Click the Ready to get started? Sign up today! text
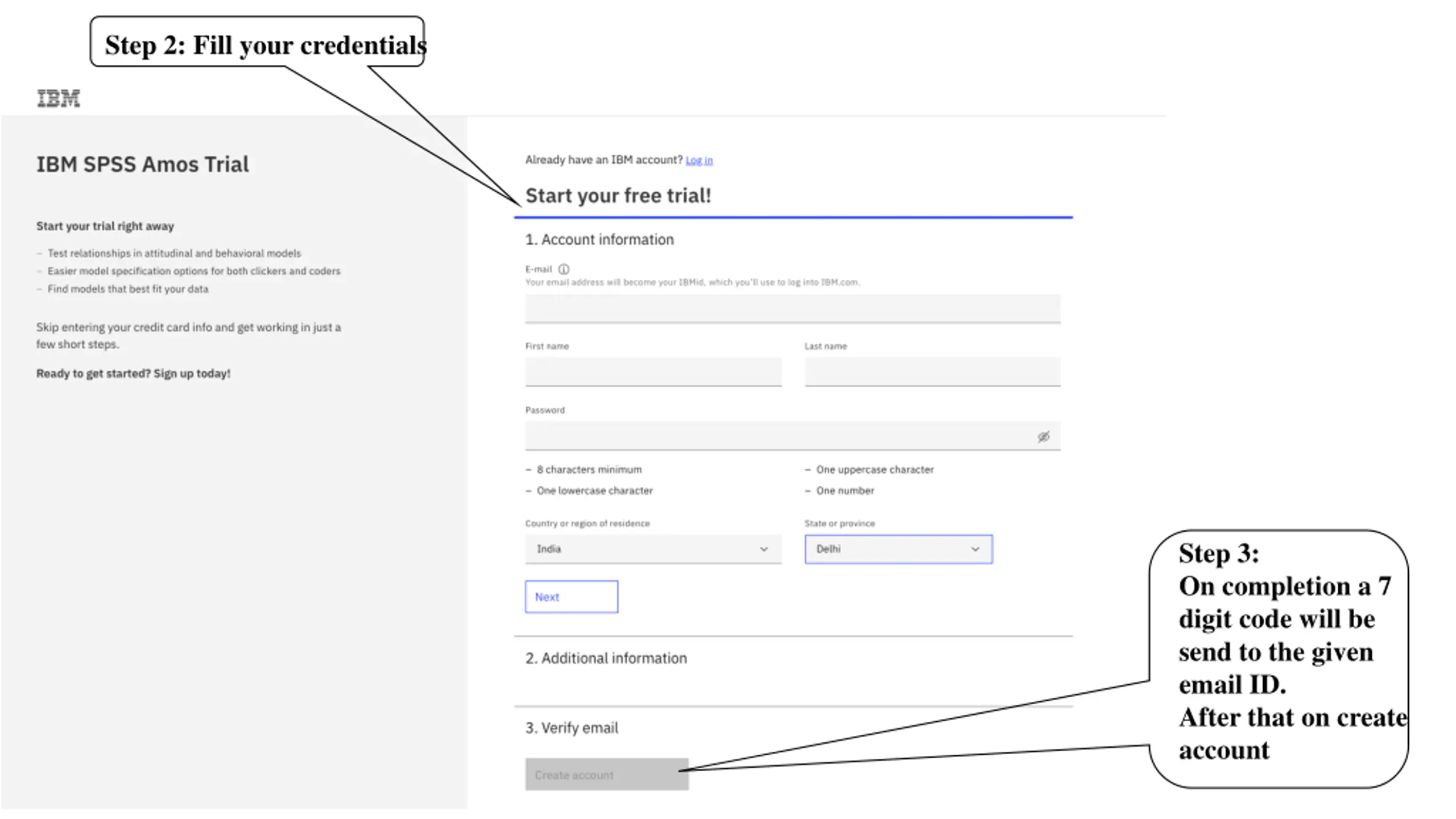 [x=134, y=374]
